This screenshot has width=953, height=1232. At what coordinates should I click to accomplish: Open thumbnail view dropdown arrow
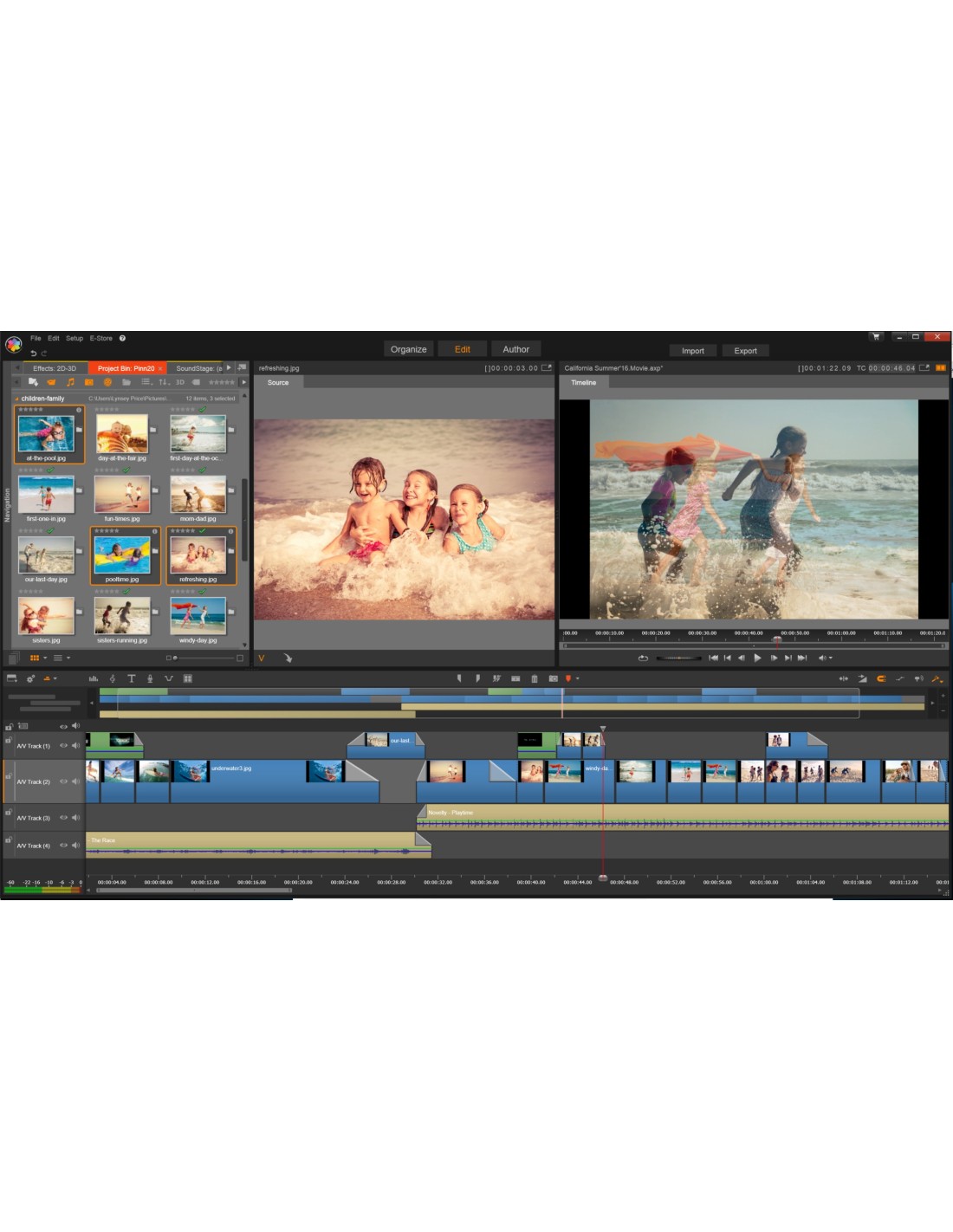(45, 658)
